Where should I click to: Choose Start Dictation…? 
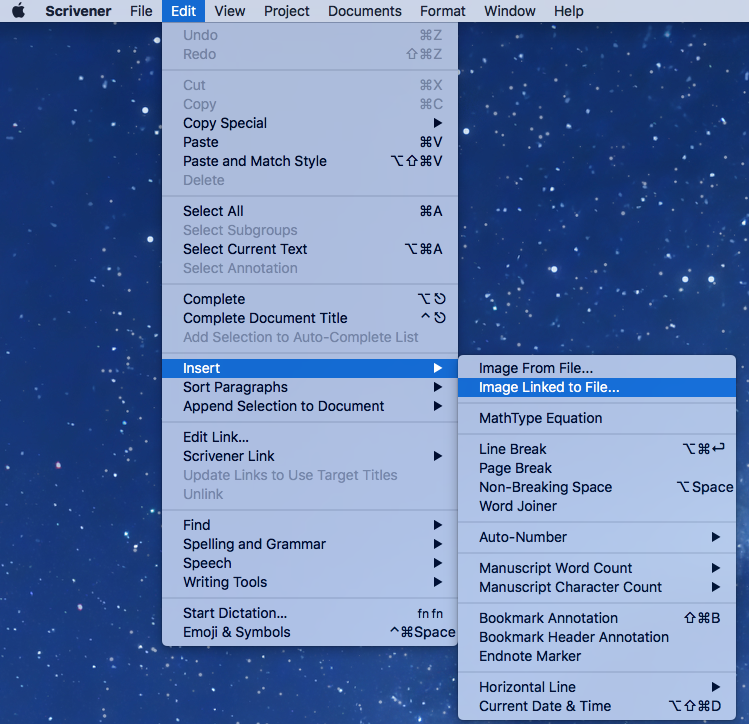click(x=310, y=613)
